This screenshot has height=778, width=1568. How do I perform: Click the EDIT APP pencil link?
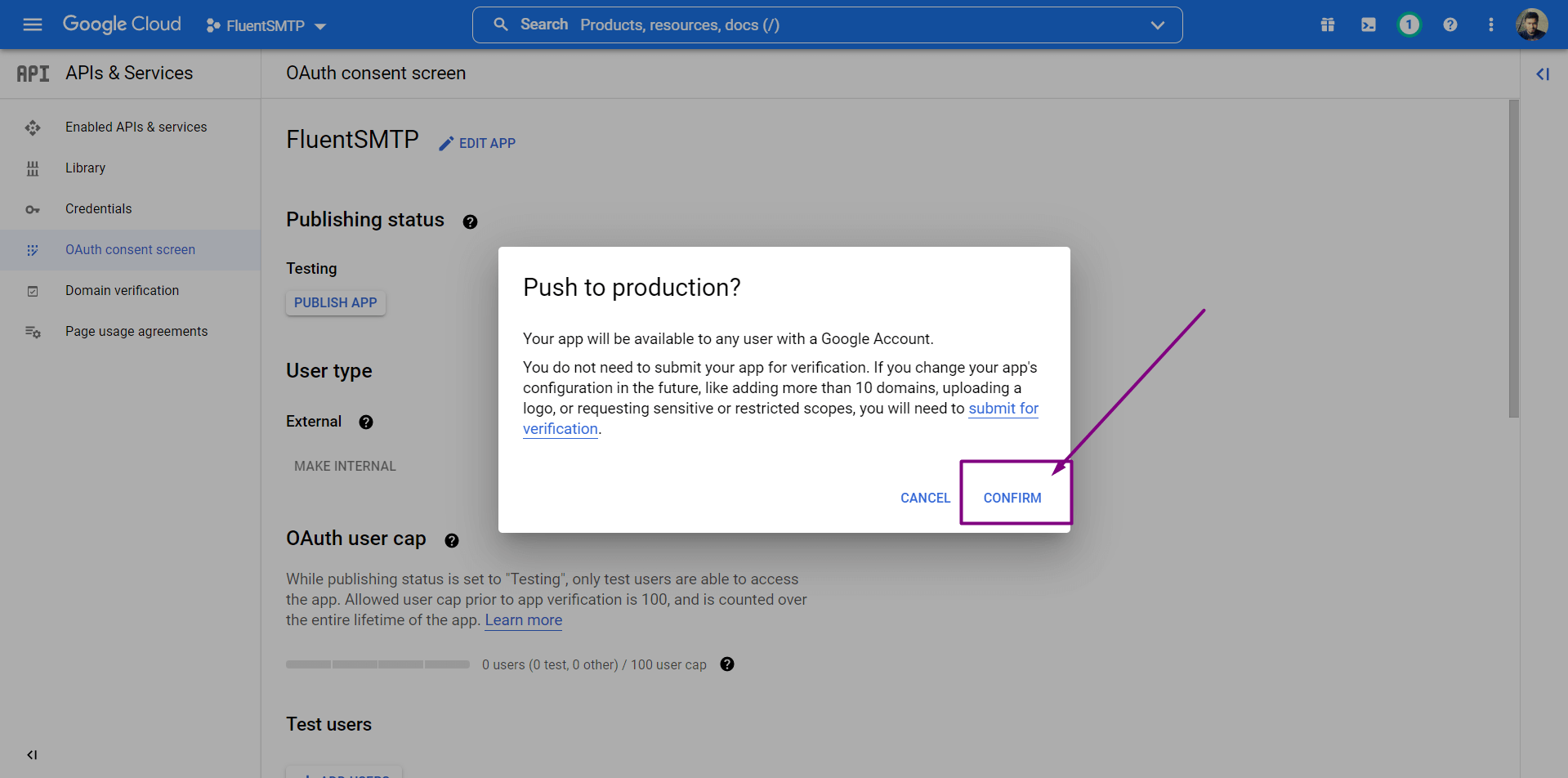click(x=477, y=144)
